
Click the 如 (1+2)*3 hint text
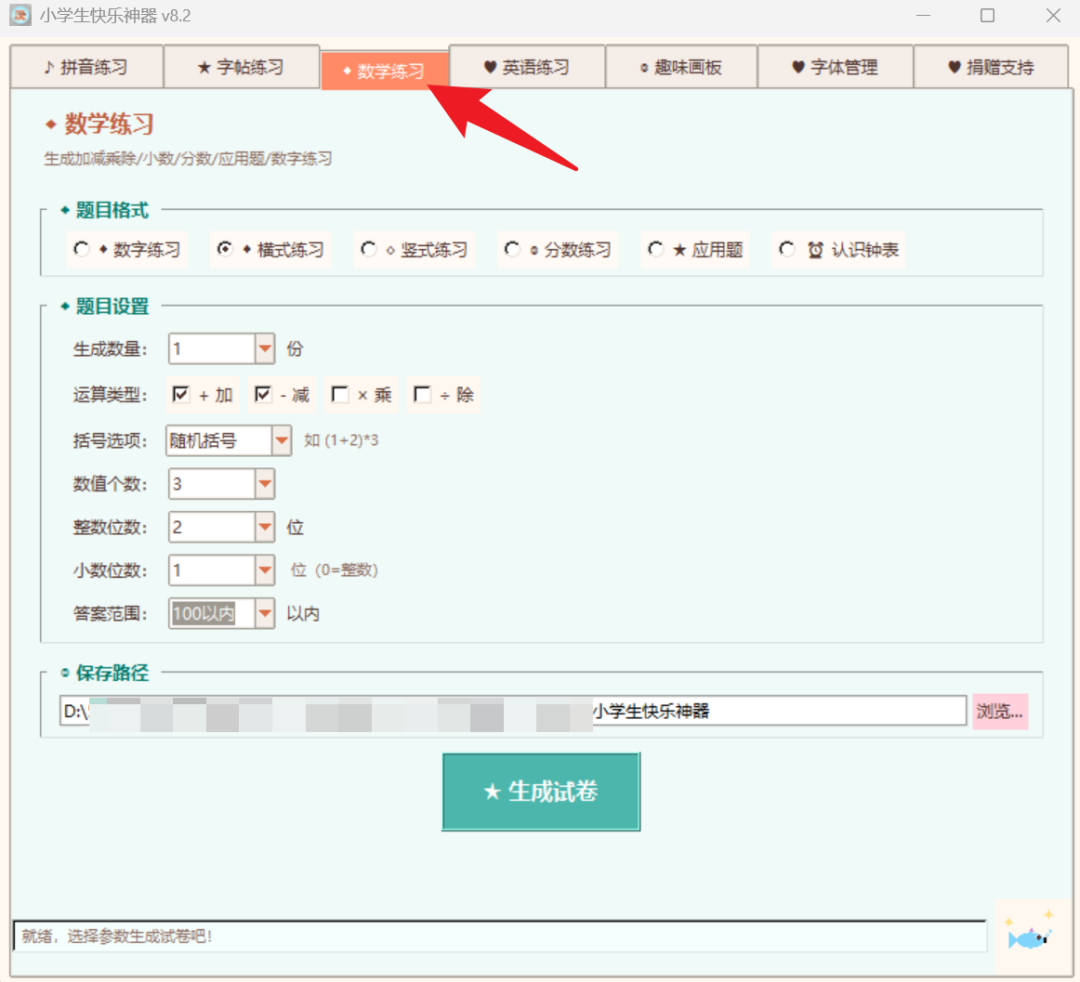click(x=342, y=440)
